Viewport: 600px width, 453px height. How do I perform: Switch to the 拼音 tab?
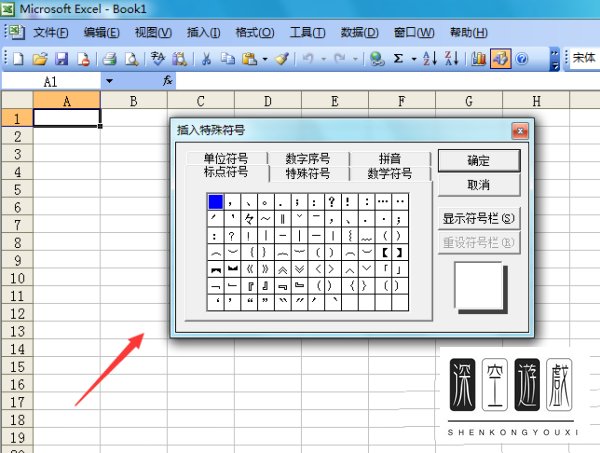point(390,158)
